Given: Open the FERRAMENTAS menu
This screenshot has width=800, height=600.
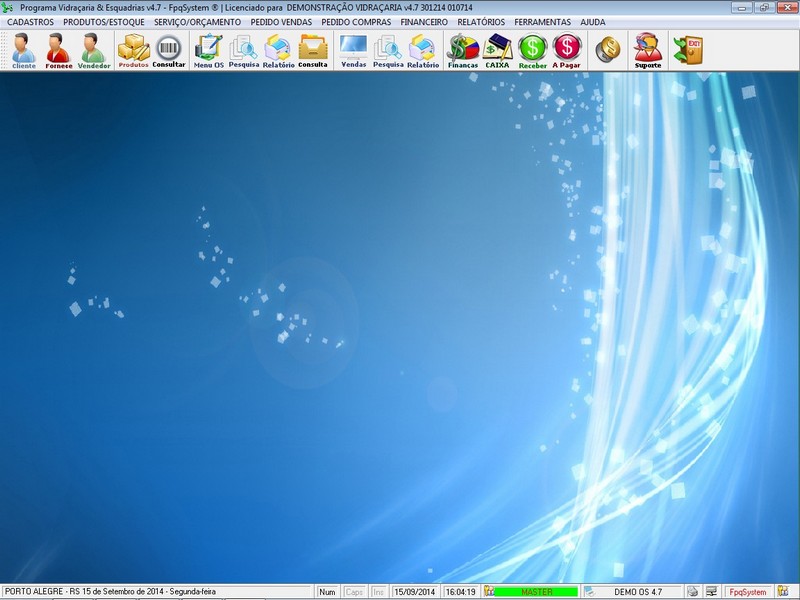Looking at the screenshot, I should pyautogui.click(x=543, y=21).
